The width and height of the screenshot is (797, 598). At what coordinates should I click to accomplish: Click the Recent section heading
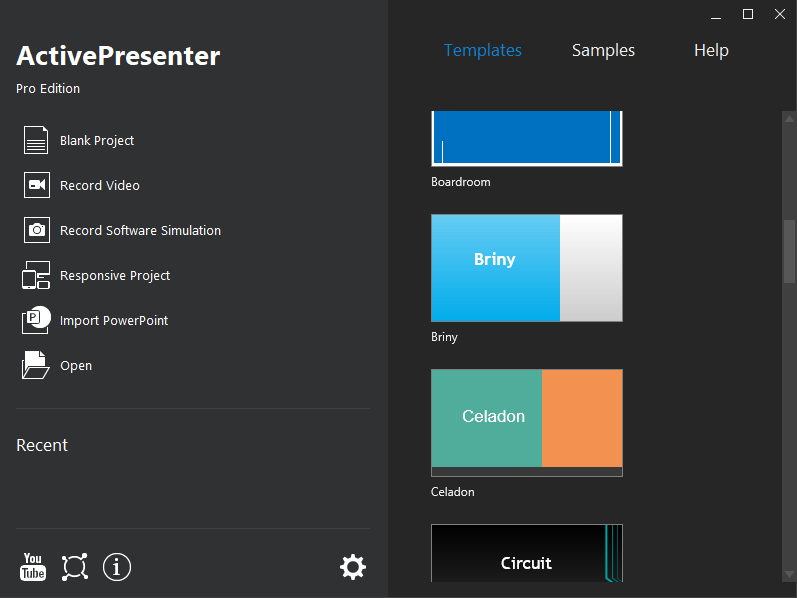42,445
